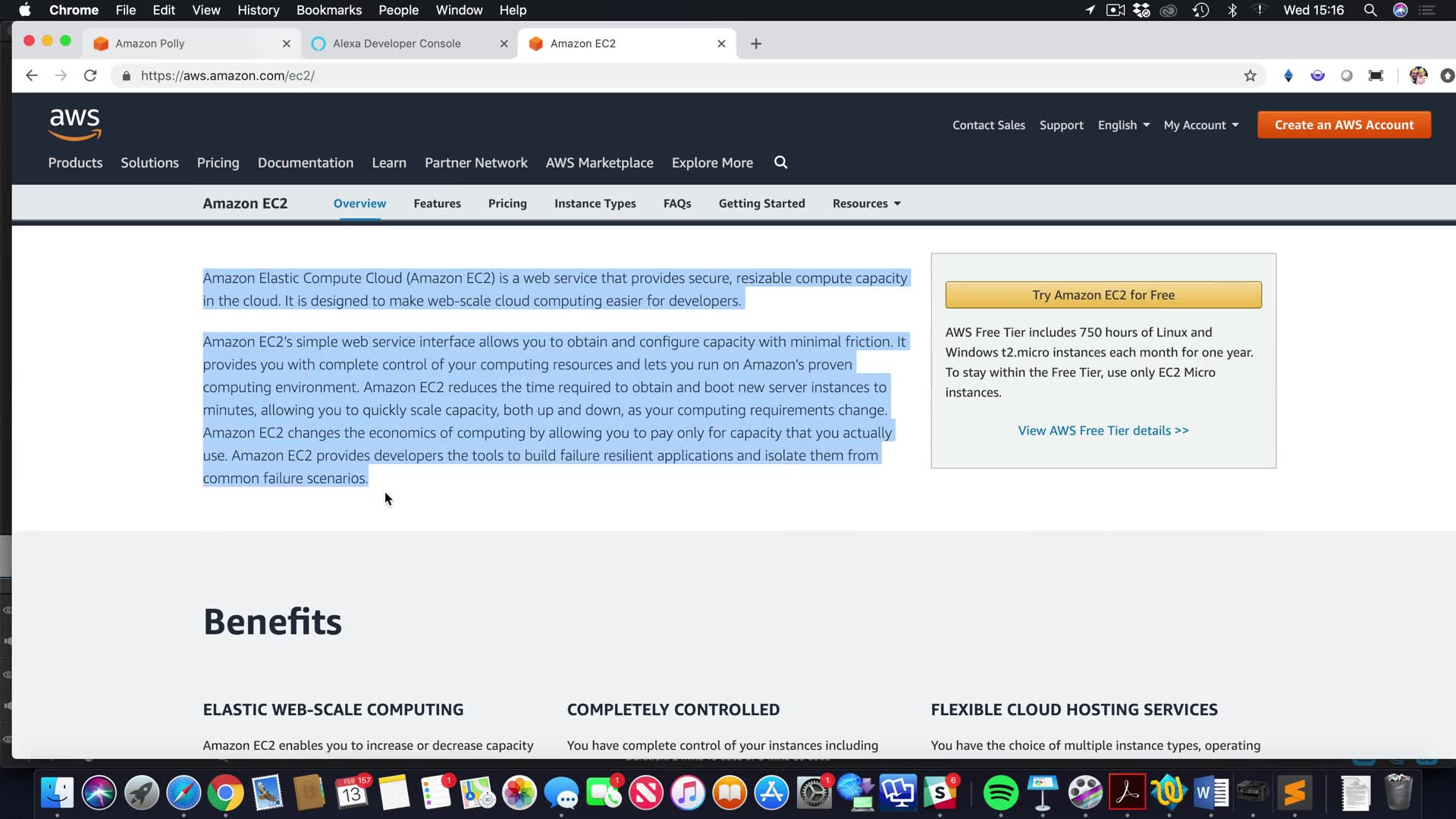Image resolution: width=1456 pixels, height=819 pixels.
Task: Open the Chrome Bookmarks menu
Action: [x=328, y=10]
